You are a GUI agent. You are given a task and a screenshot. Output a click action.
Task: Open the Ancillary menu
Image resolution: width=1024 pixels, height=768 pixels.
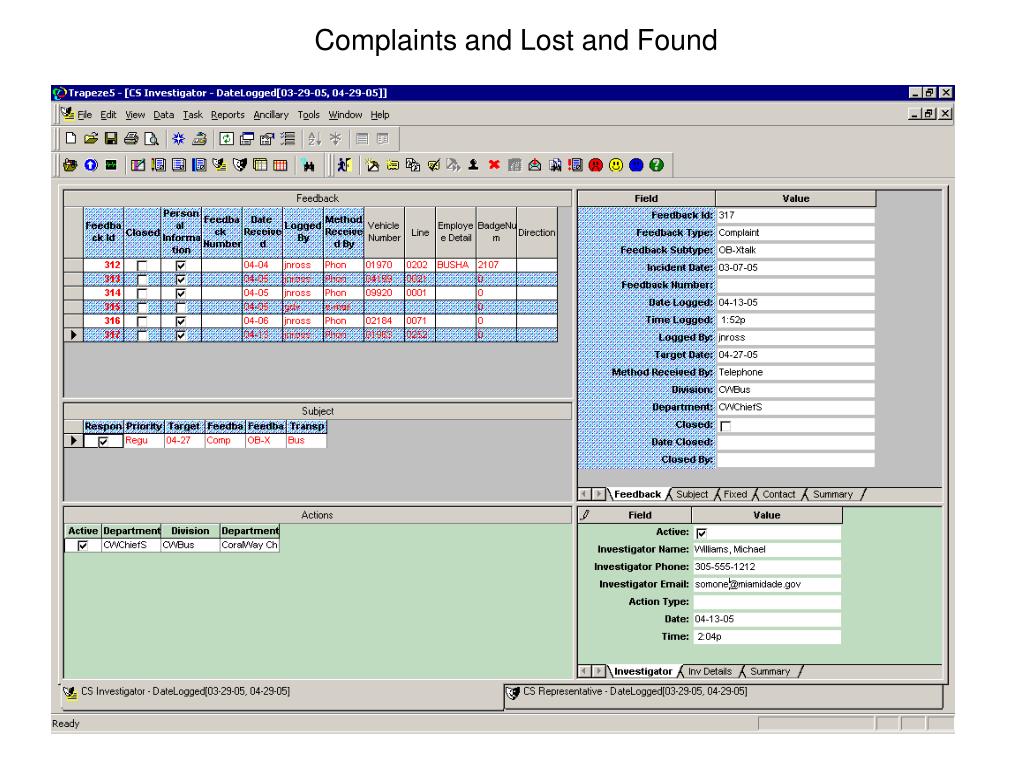point(271,115)
